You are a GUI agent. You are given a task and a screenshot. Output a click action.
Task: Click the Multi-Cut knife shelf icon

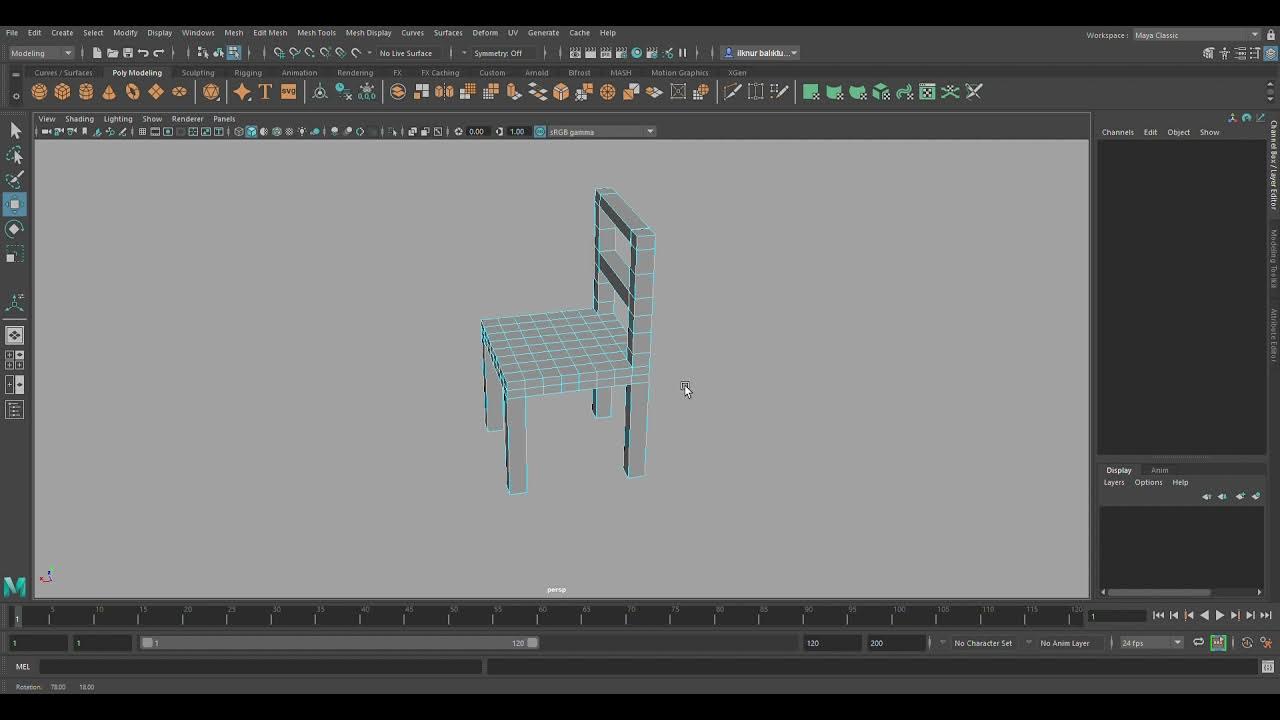(732, 92)
